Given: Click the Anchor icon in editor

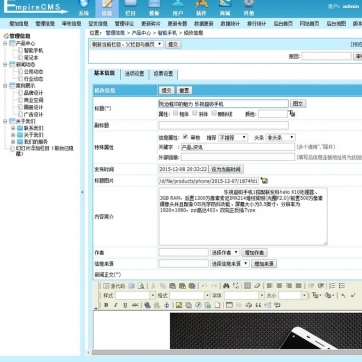Looking at the screenshot, I should [166, 305].
